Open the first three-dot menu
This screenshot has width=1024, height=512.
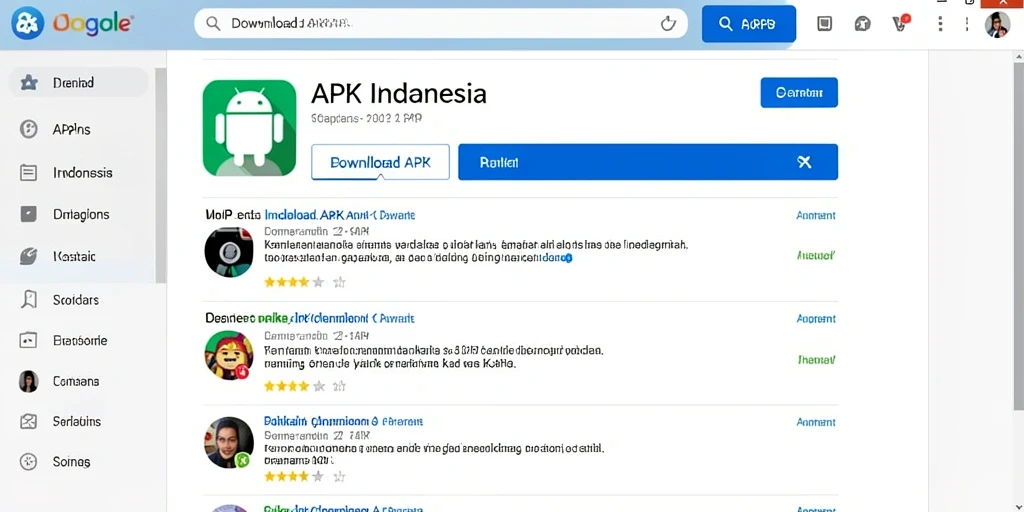(940, 24)
